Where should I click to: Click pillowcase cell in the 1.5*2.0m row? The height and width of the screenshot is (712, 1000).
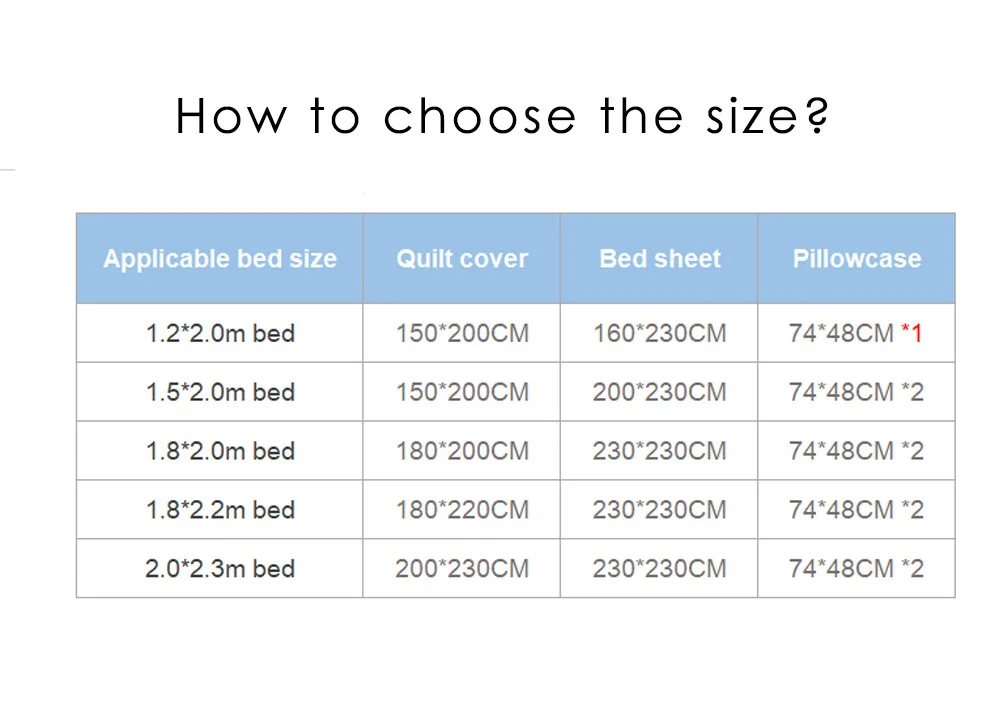point(857,392)
